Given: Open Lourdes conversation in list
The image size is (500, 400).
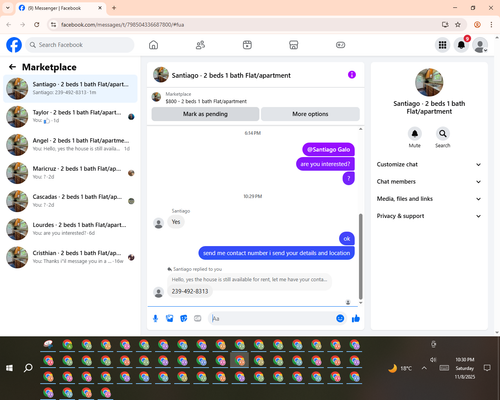Looking at the screenshot, I should coord(70,229).
